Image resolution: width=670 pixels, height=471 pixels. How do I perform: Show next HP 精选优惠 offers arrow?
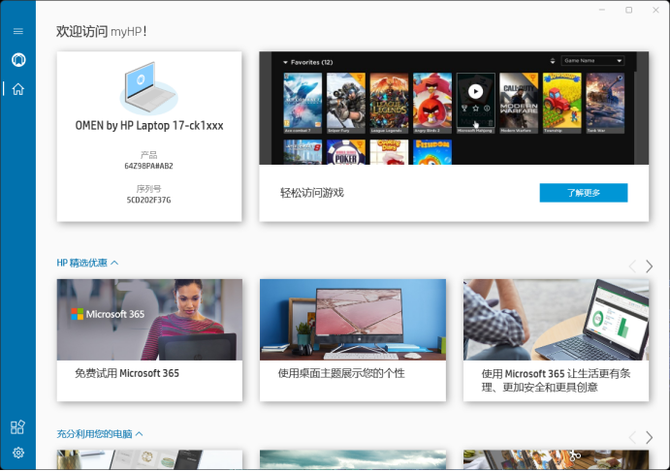click(649, 266)
